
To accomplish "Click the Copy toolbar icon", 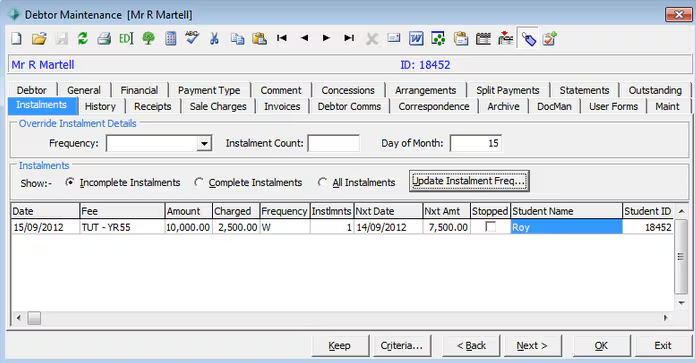I will coord(237,39).
